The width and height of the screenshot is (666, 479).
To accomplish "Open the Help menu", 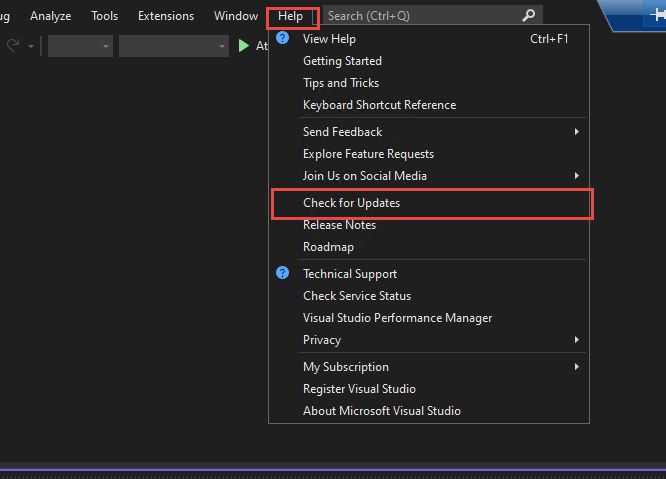I will tap(291, 16).
